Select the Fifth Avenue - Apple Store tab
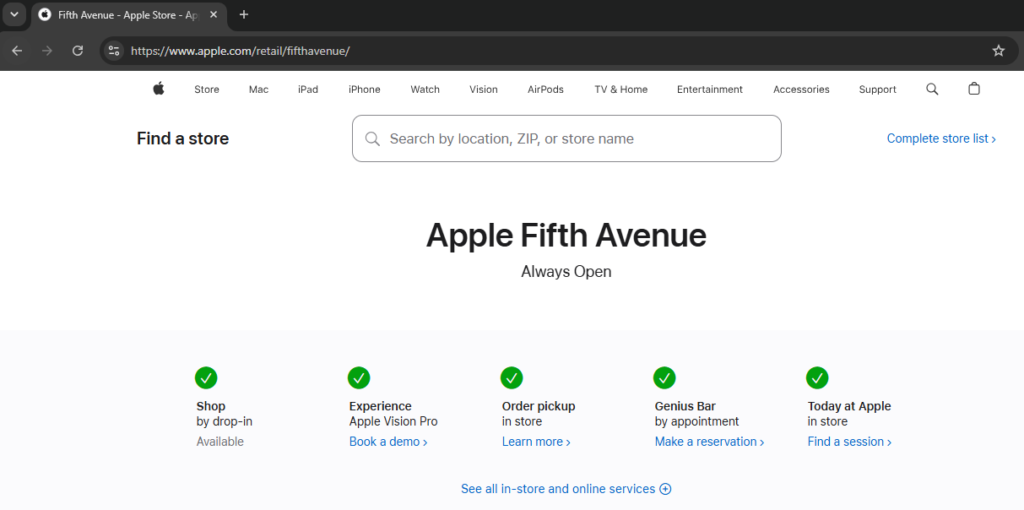Viewport: 1024px width, 510px height. [128, 14]
